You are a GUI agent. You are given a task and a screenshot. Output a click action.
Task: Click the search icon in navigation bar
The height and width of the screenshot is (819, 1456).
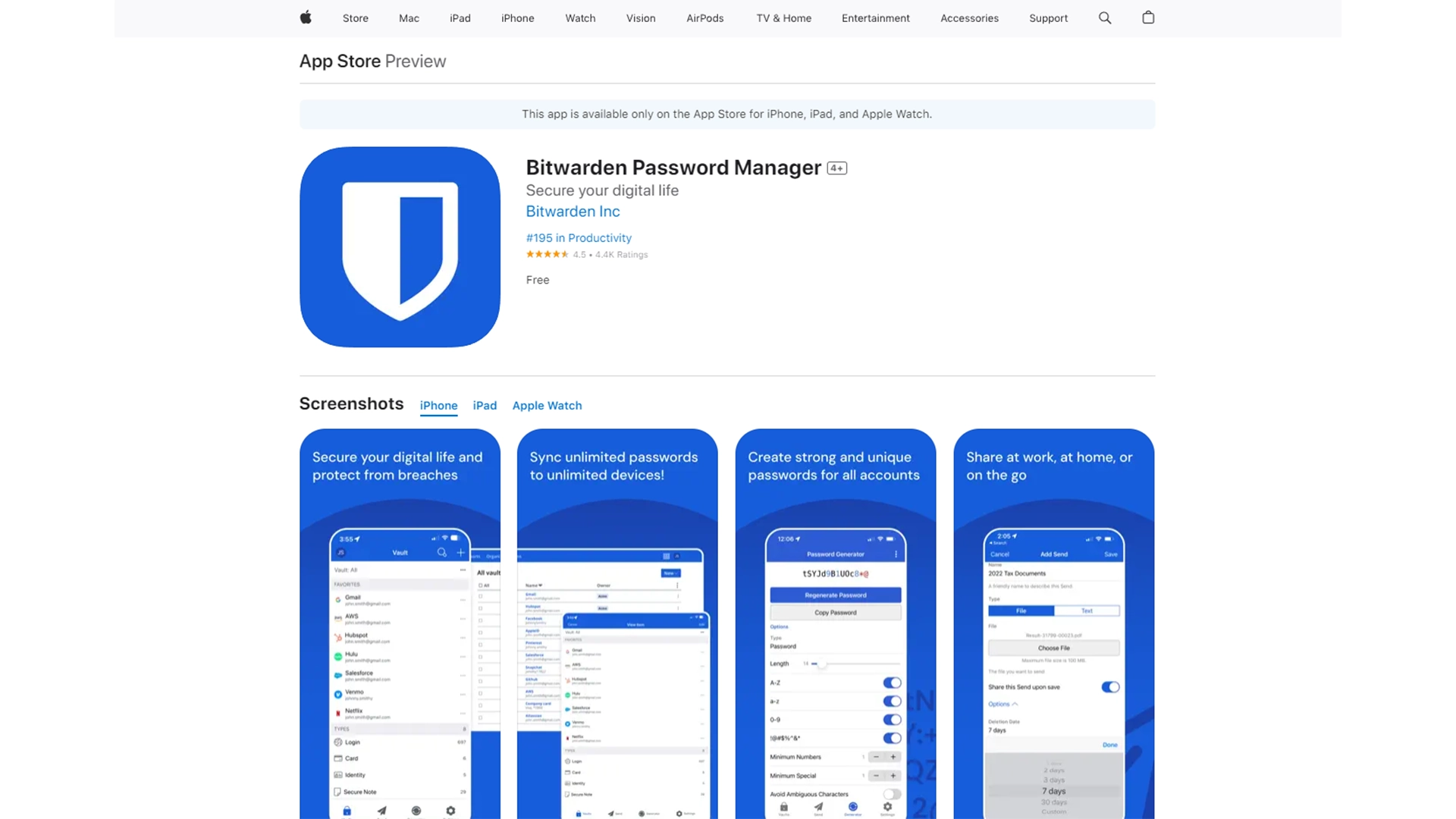[1105, 18]
